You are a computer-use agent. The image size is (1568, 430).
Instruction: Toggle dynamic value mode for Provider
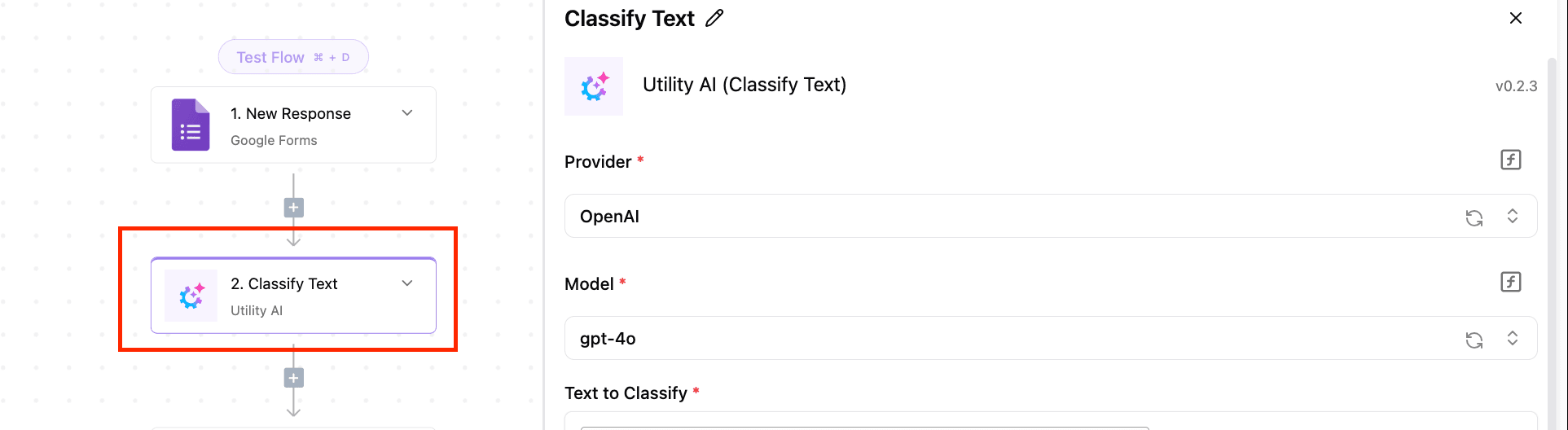[x=1510, y=160]
